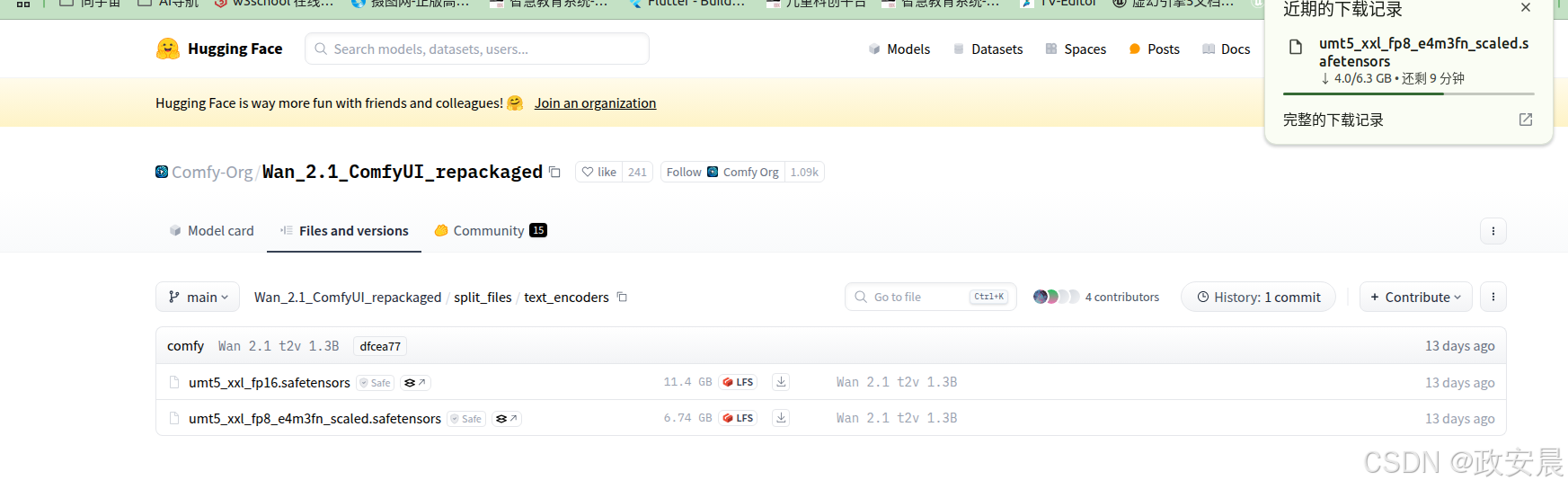
Task: Like the repository with the heart button
Action: click(598, 172)
